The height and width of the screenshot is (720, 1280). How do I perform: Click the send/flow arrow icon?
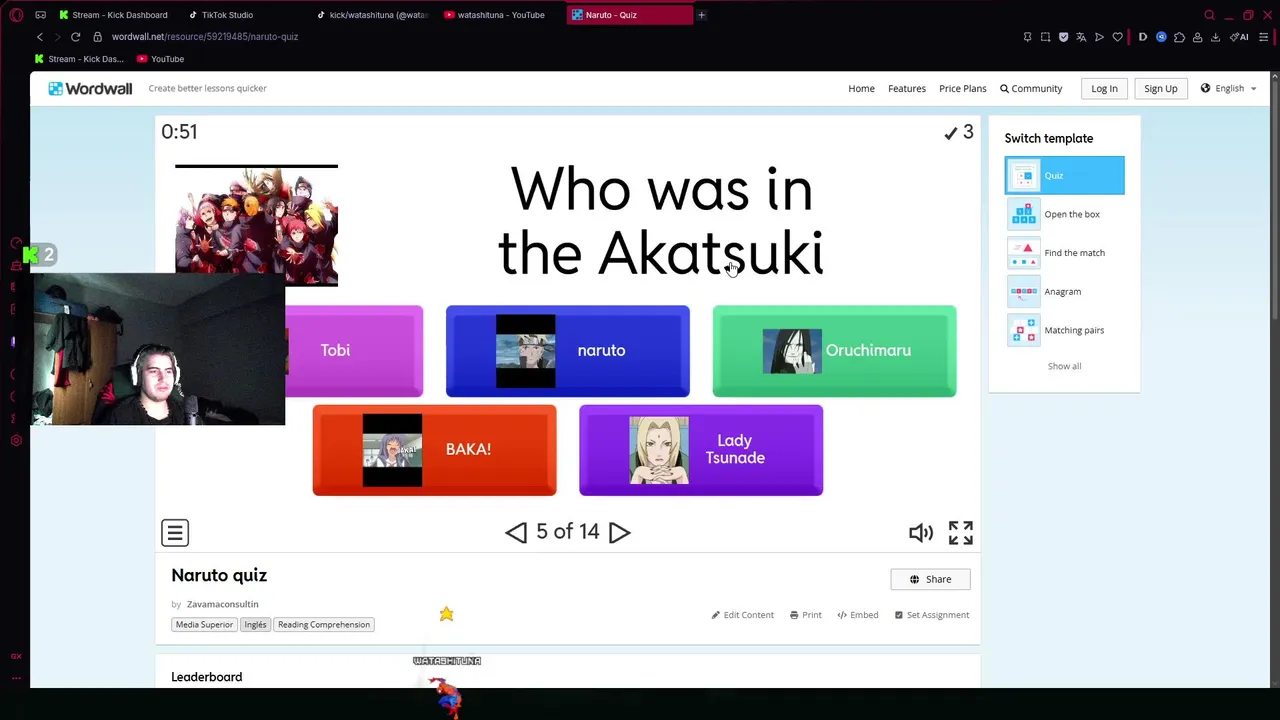point(1099,37)
